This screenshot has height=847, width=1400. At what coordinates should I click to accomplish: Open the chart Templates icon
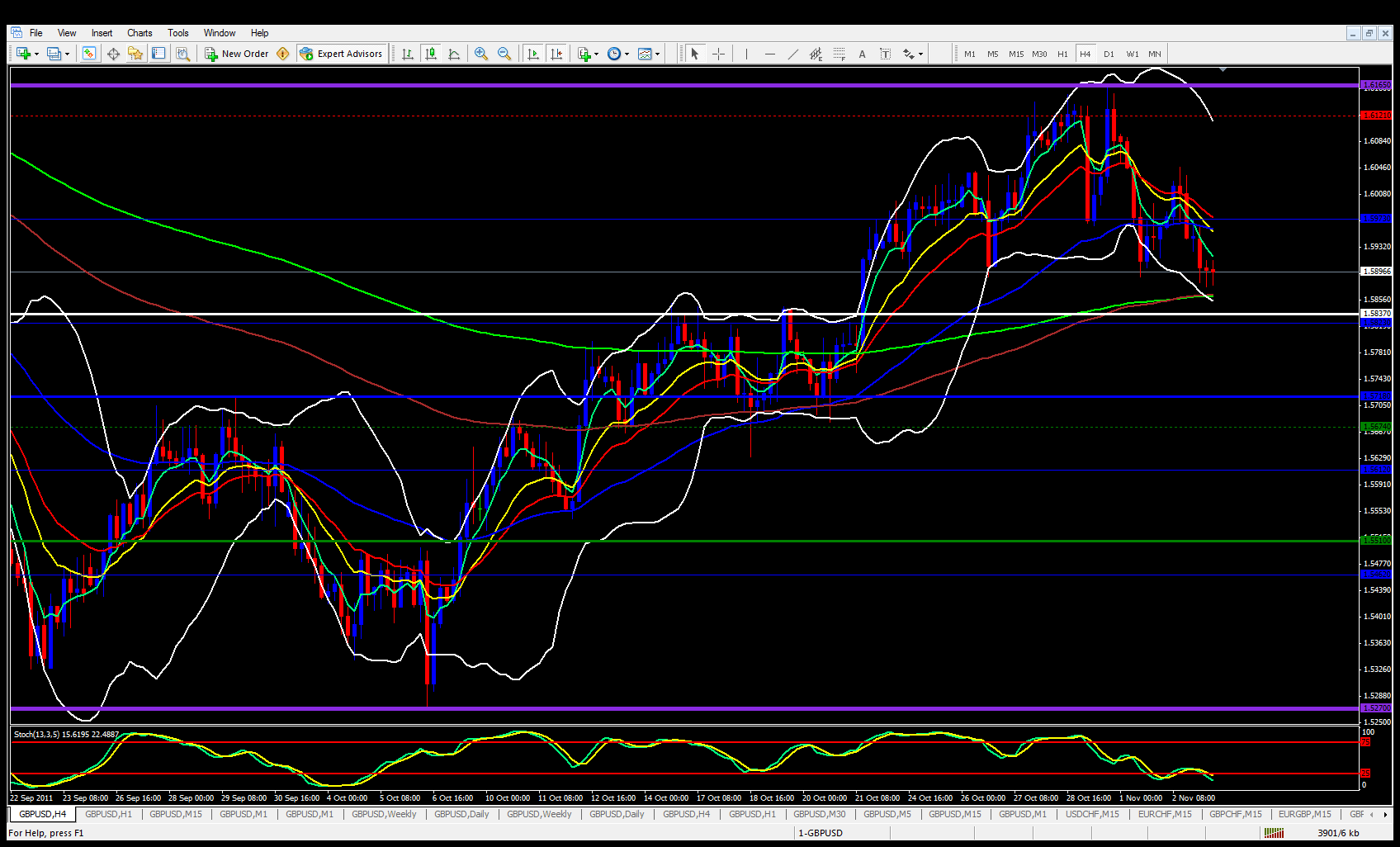click(x=645, y=54)
